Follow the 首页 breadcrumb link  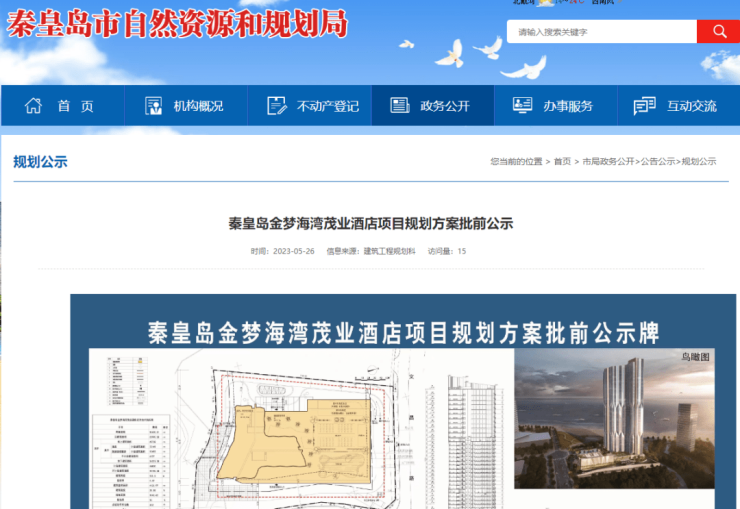pyautogui.click(x=562, y=161)
